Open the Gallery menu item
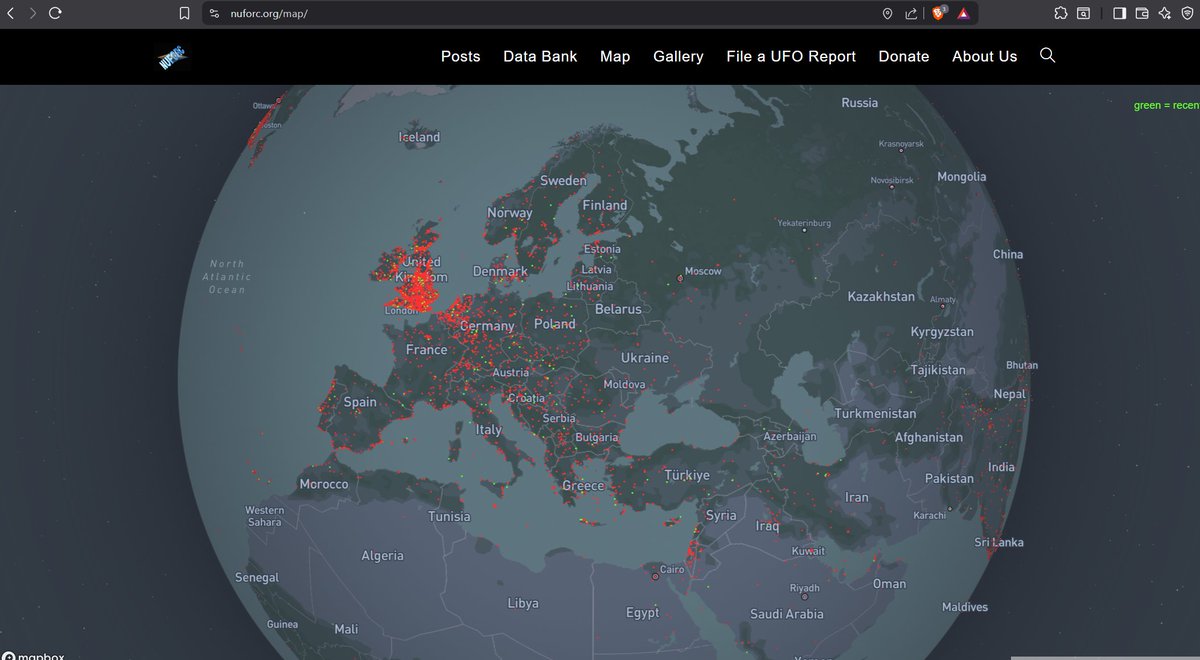Screen dimensions: 1200x660 click(678, 56)
